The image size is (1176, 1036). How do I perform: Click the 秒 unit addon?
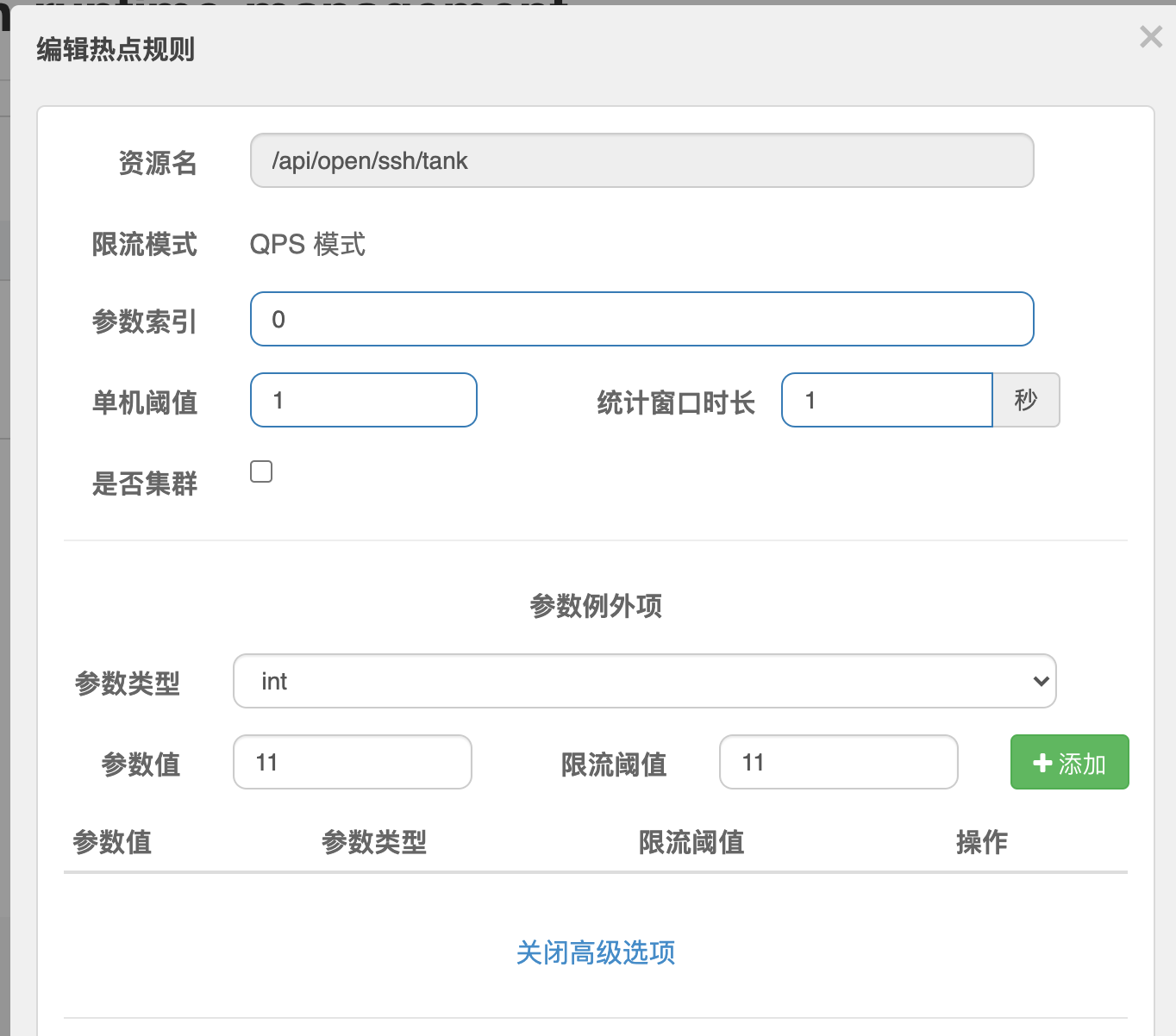pos(1025,400)
